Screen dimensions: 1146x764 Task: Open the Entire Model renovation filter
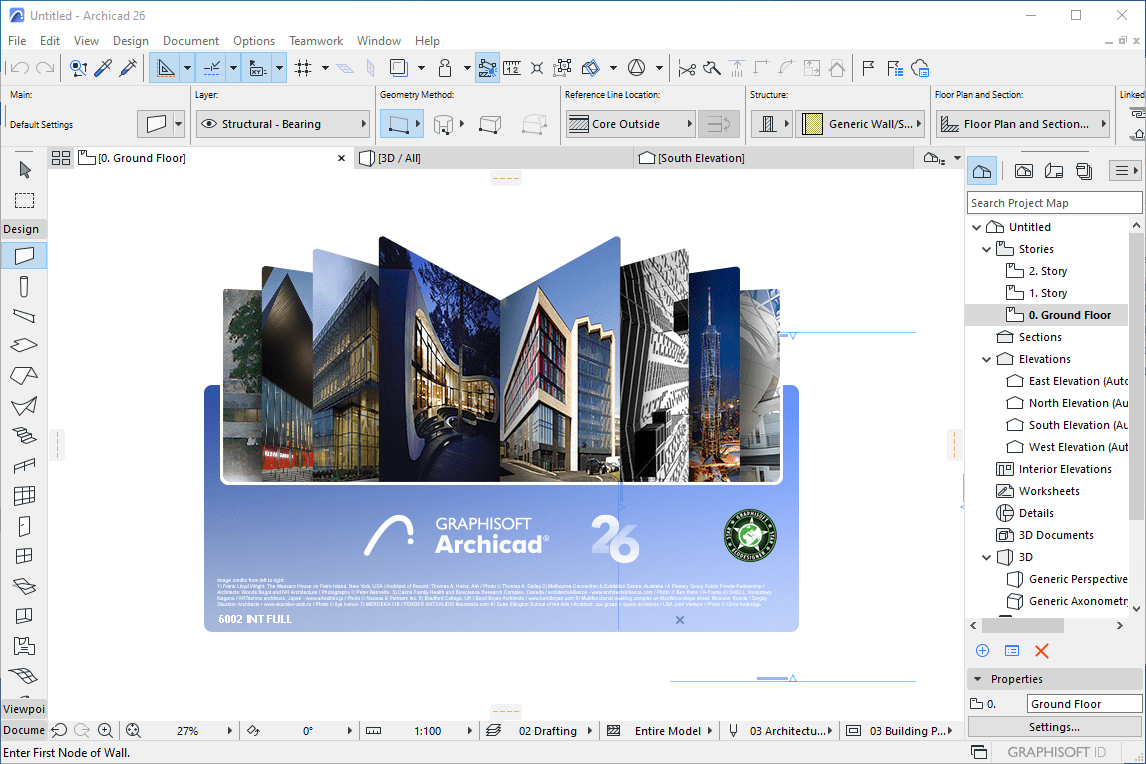click(659, 730)
